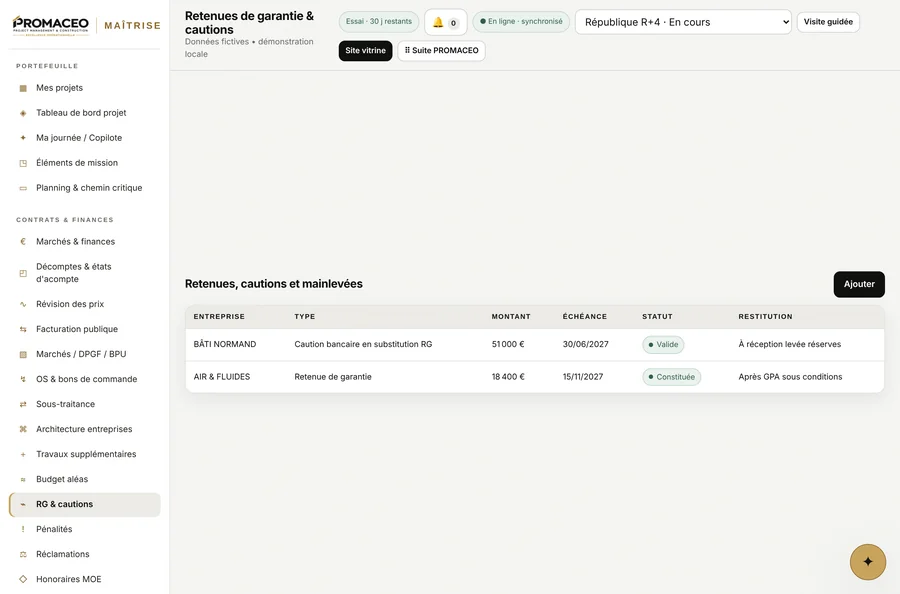Image resolution: width=900 pixels, height=594 pixels.
Task: Click the Constituée status badge
Action: pos(672,377)
